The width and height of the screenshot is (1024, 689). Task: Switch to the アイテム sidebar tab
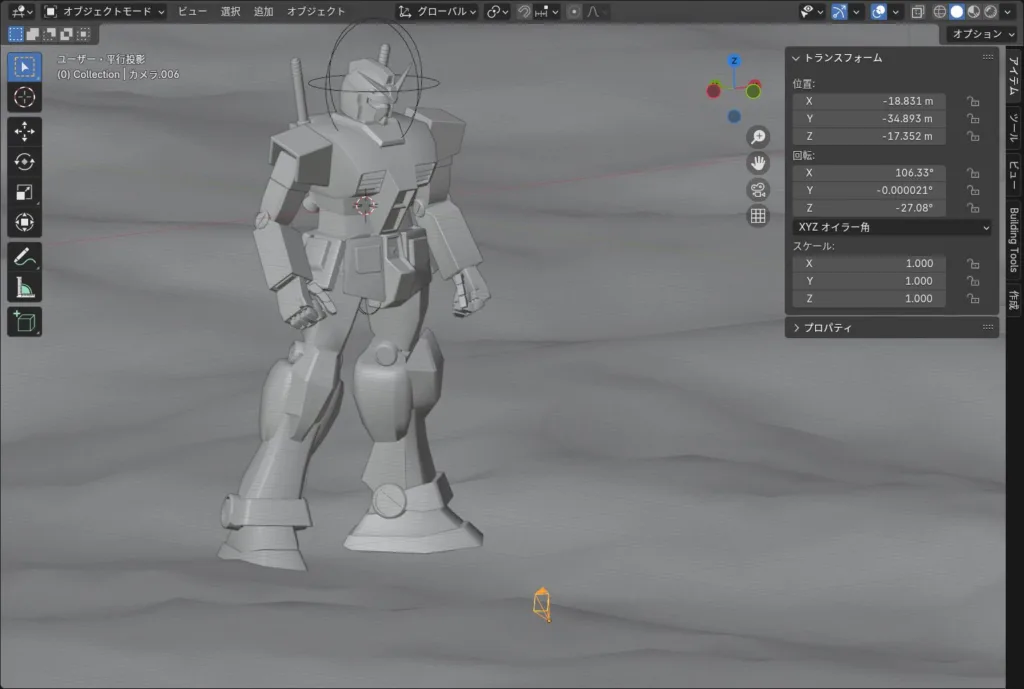(x=1014, y=76)
